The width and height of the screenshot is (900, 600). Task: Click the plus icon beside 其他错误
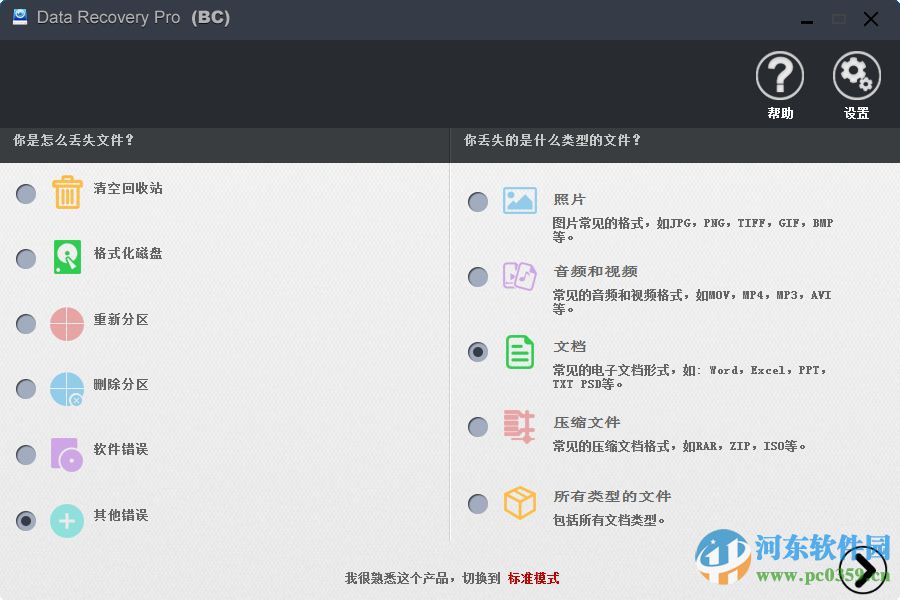coord(67,520)
